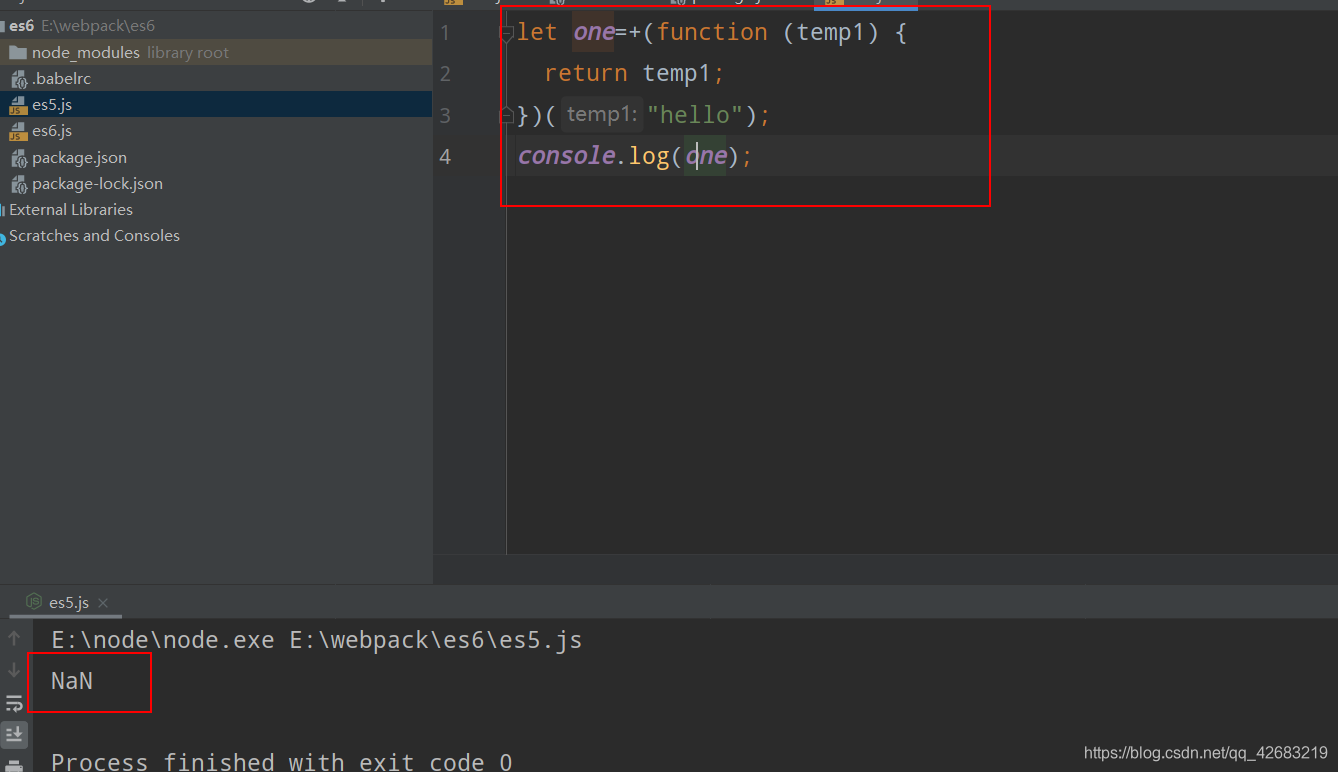Screen dimensions: 1338x772
Task: Click the "hello" string literal
Action: (695, 115)
